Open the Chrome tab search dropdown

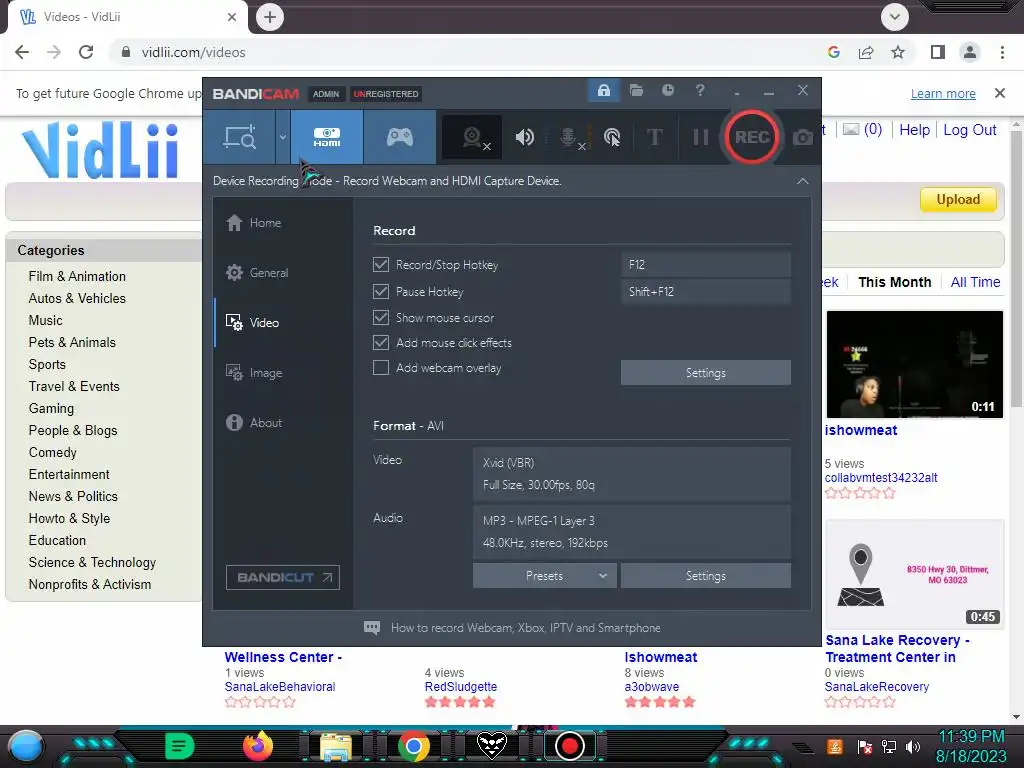point(895,17)
